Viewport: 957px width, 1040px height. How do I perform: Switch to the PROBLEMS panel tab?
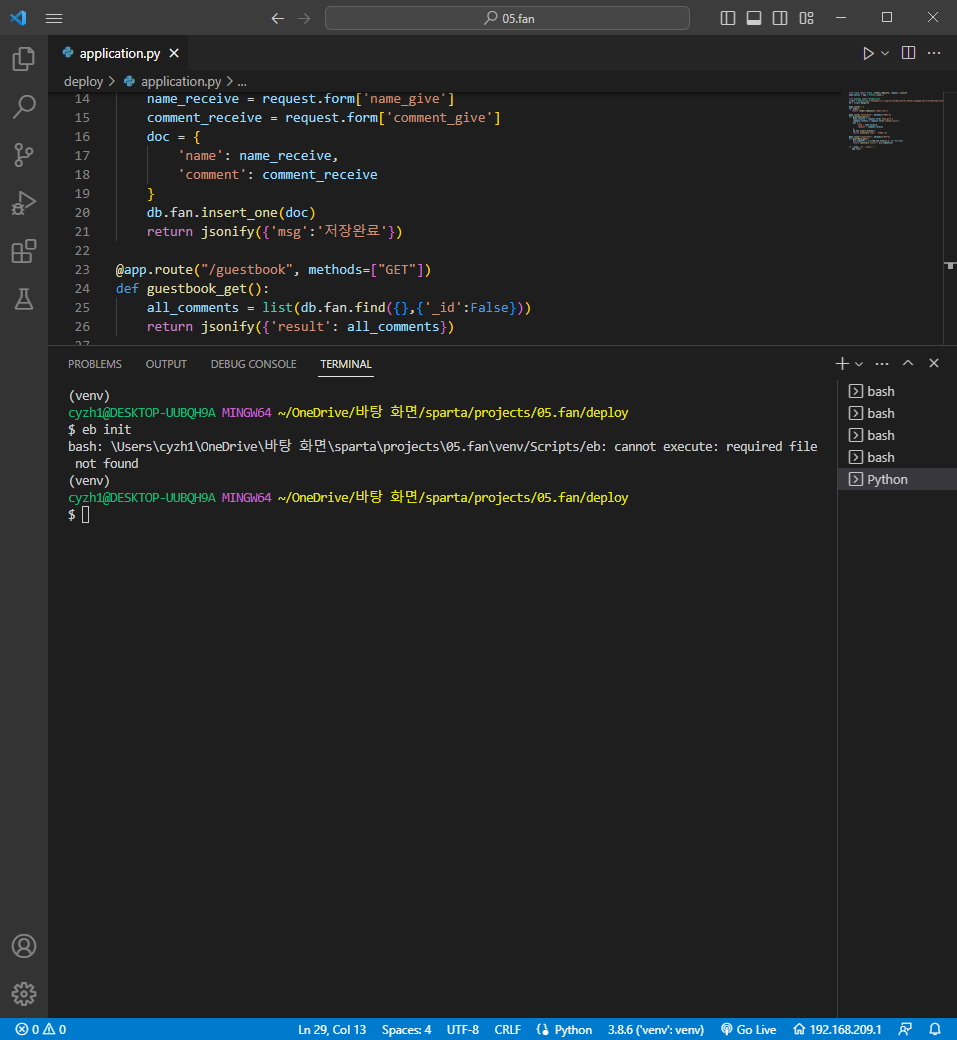tap(95, 364)
